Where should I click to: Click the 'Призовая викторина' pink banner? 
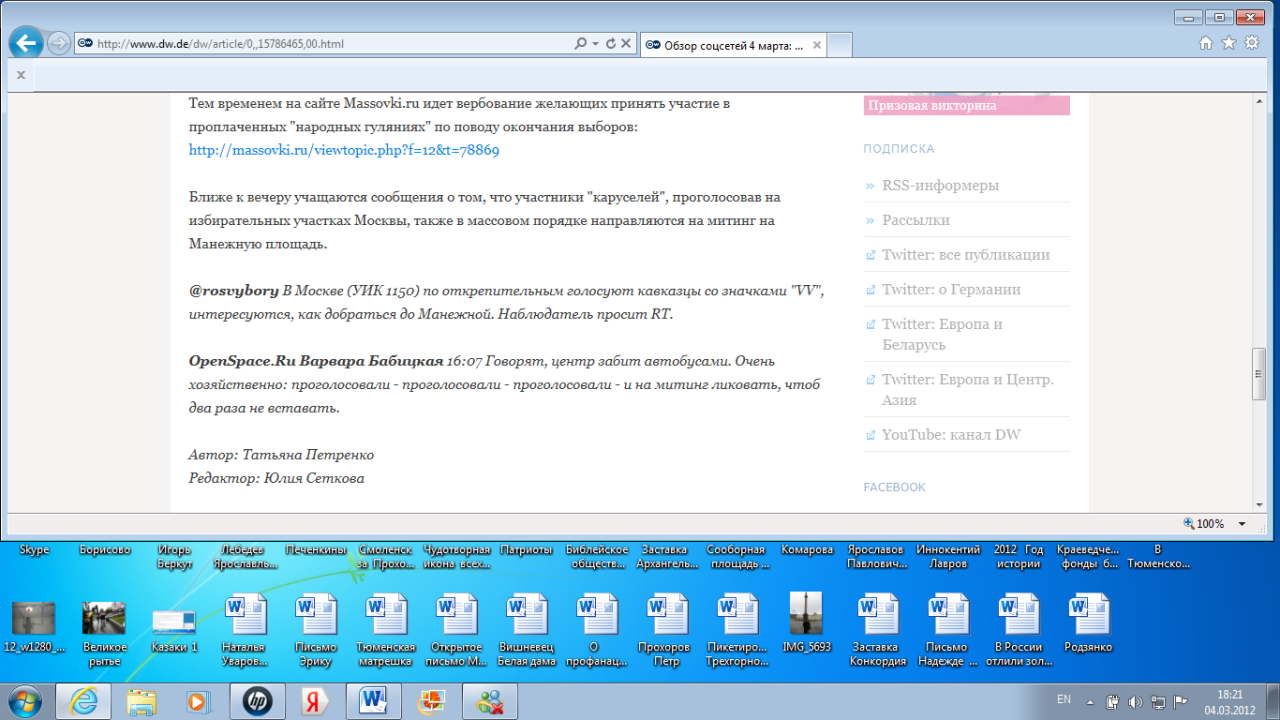[x=967, y=105]
